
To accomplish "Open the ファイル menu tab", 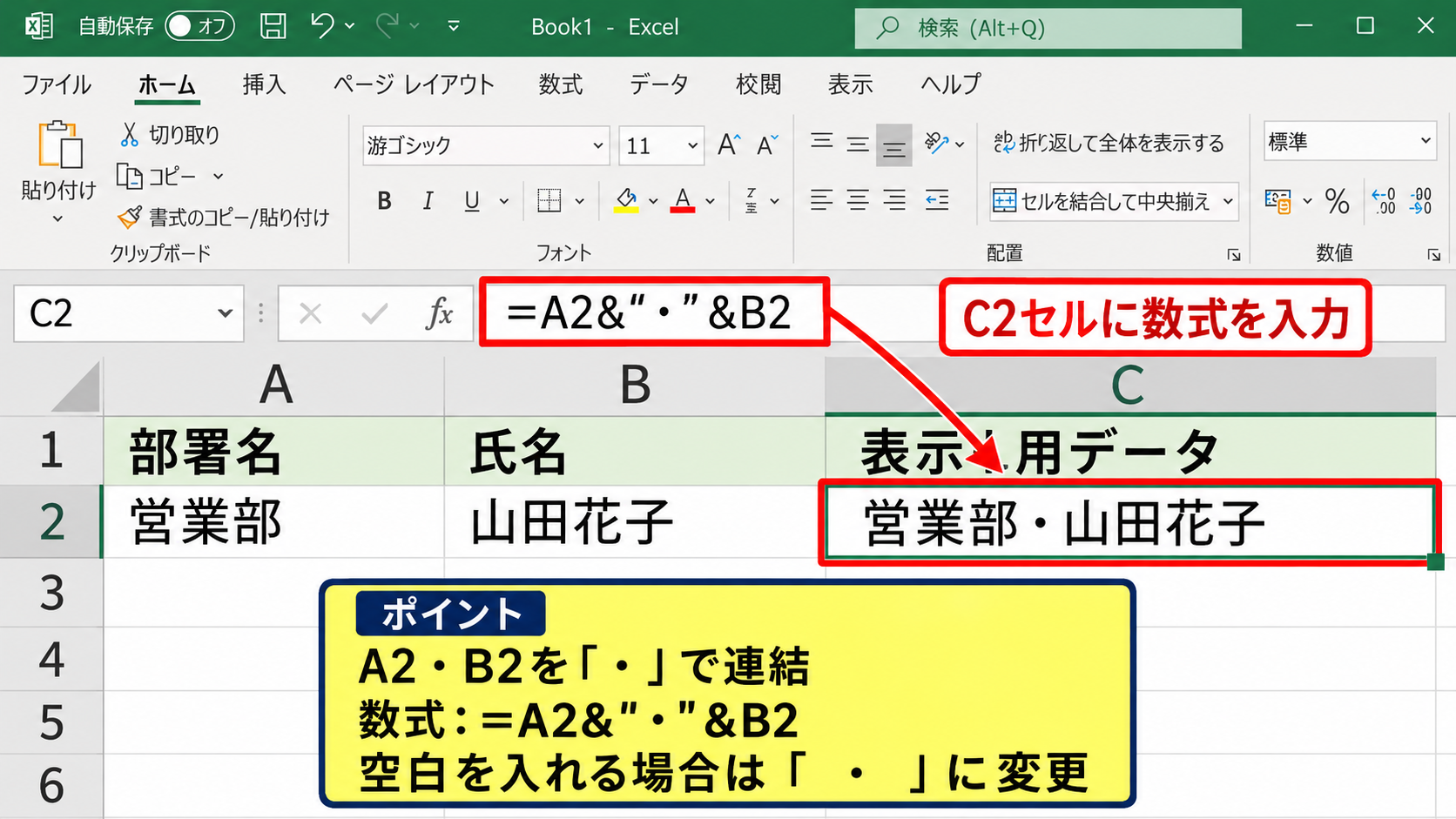I will click(x=57, y=84).
